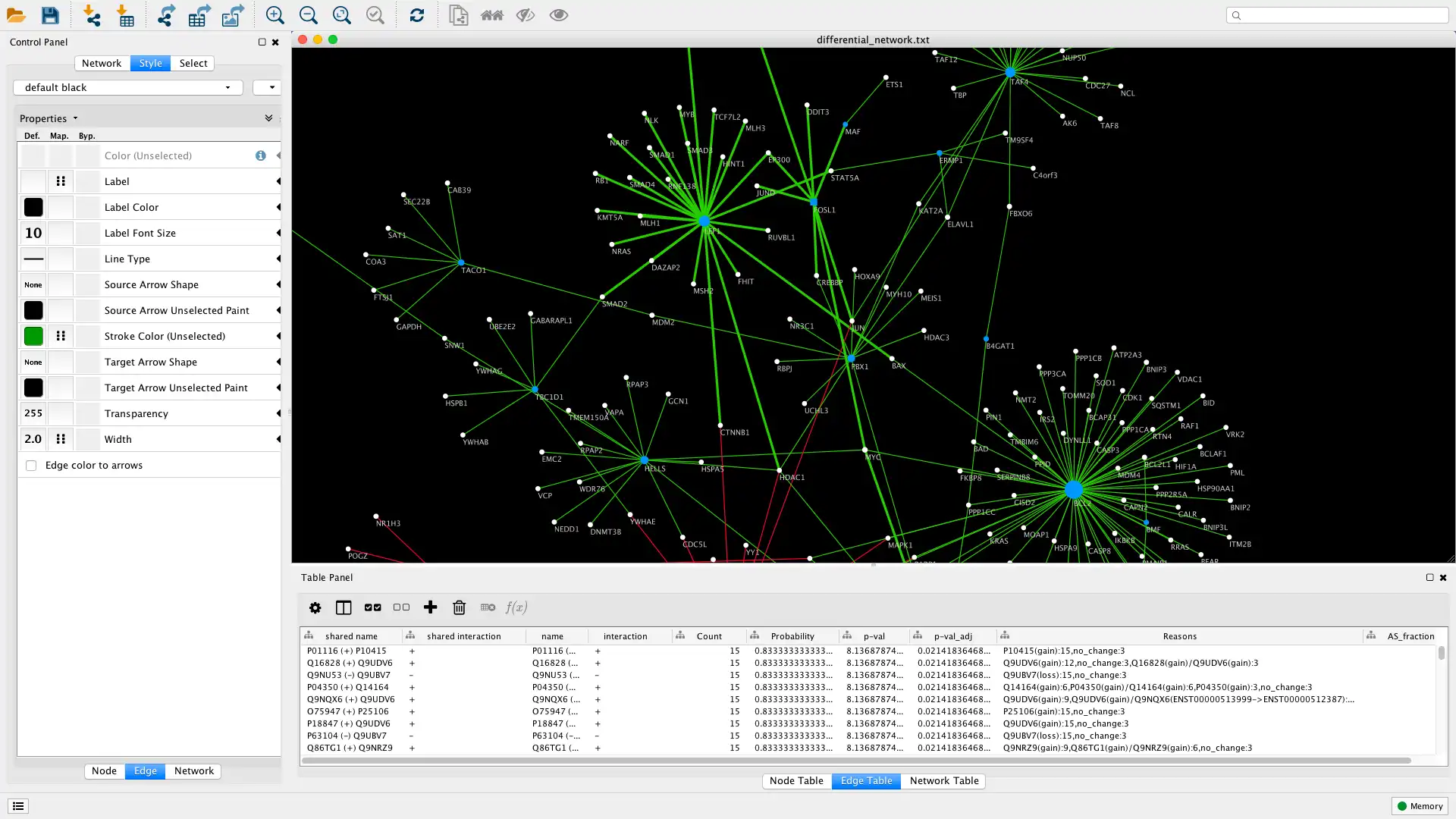Image resolution: width=1456 pixels, height=819 pixels.
Task: Click the zoom out icon in toolbar
Action: (x=308, y=15)
